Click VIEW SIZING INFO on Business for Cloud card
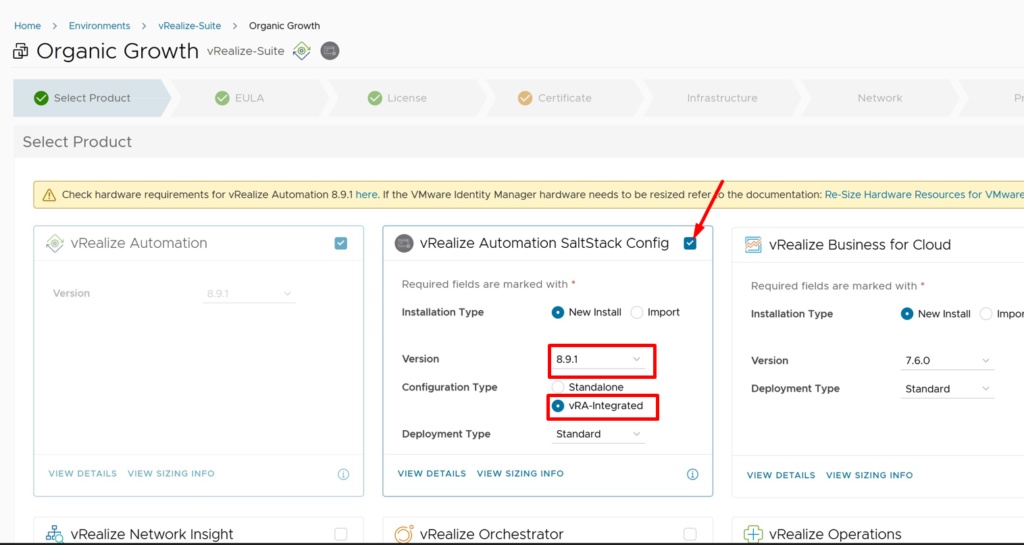This screenshot has width=1024, height=545. (869, 475)
